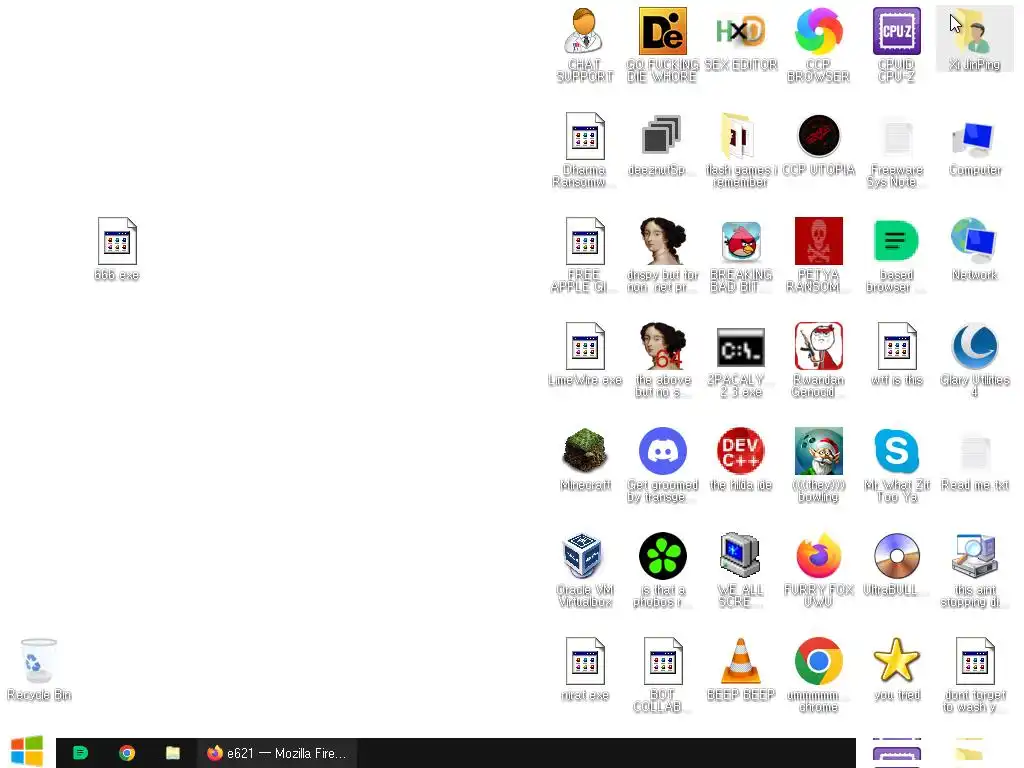Screen dimensions: 1024x768
Task: Select the Dharma Ransomw... file icon
Action: 584,136
